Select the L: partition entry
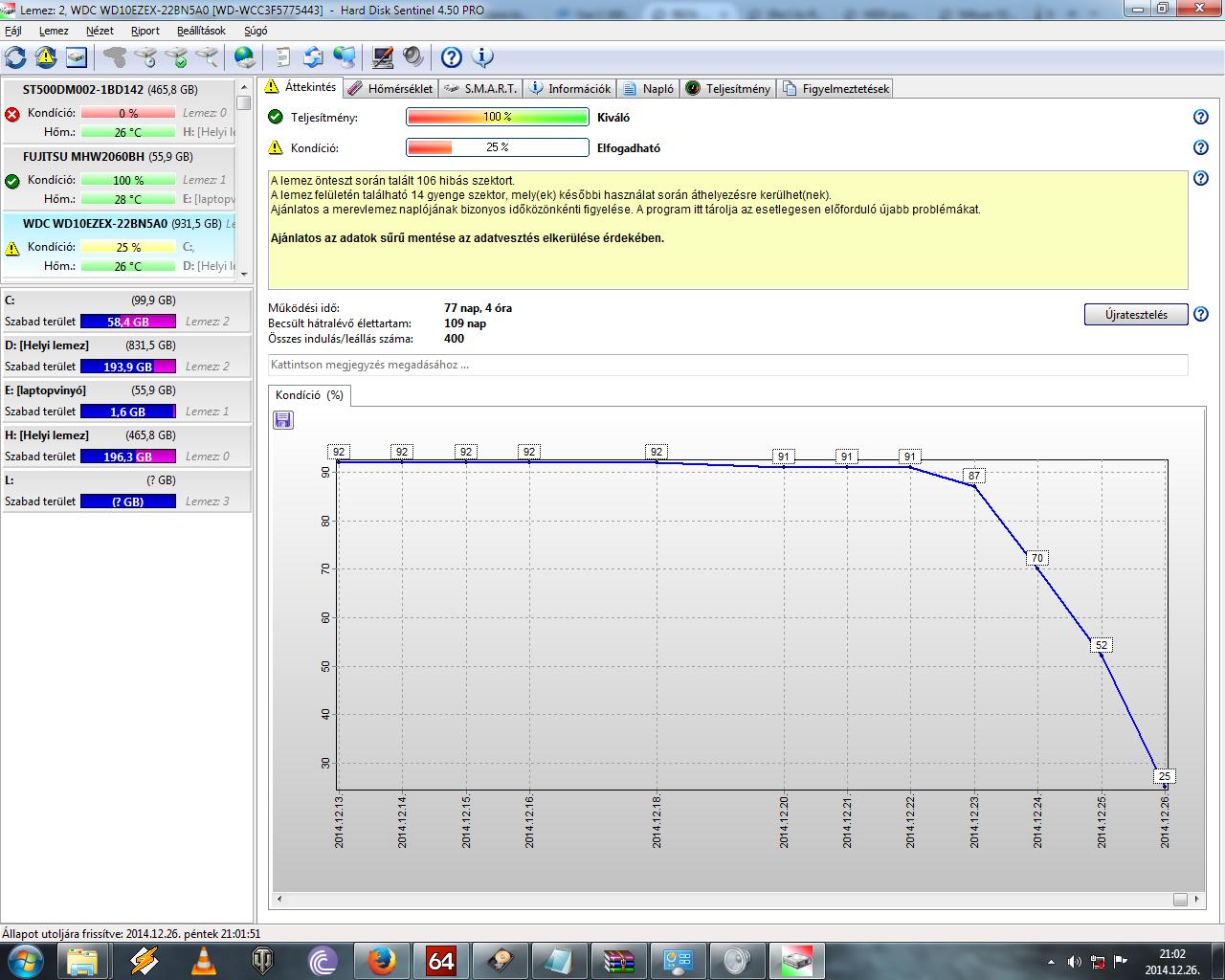1225x980 pixels. (126, 490)
